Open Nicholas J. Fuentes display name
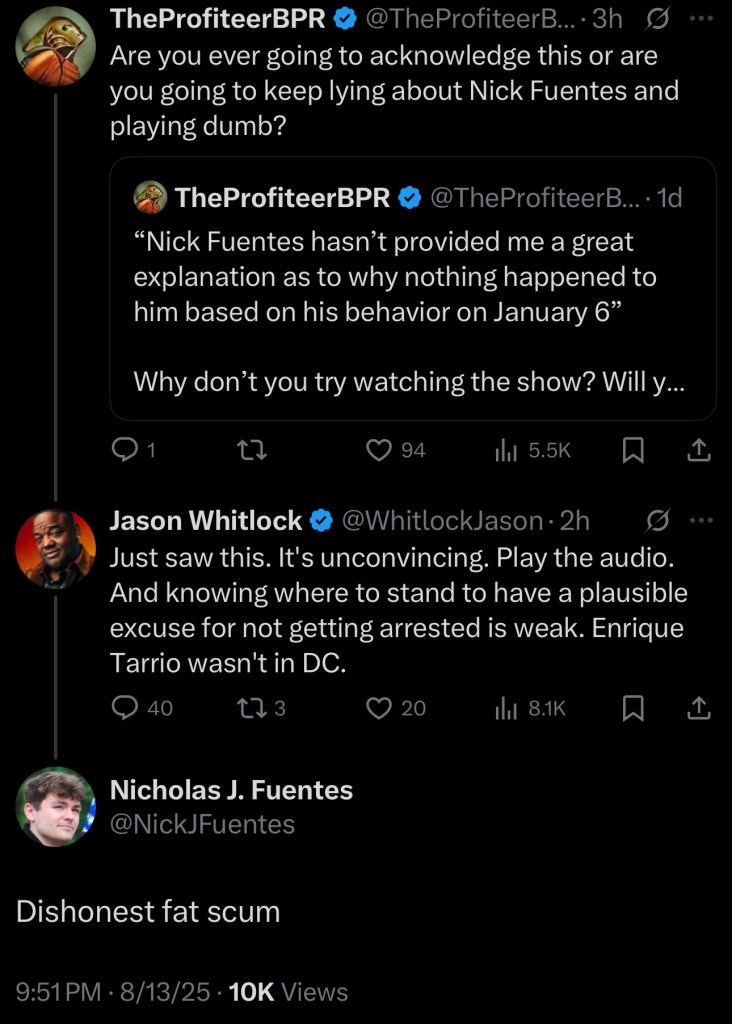Viewport: 732px width, 1024px height. (x=231, y=790)
